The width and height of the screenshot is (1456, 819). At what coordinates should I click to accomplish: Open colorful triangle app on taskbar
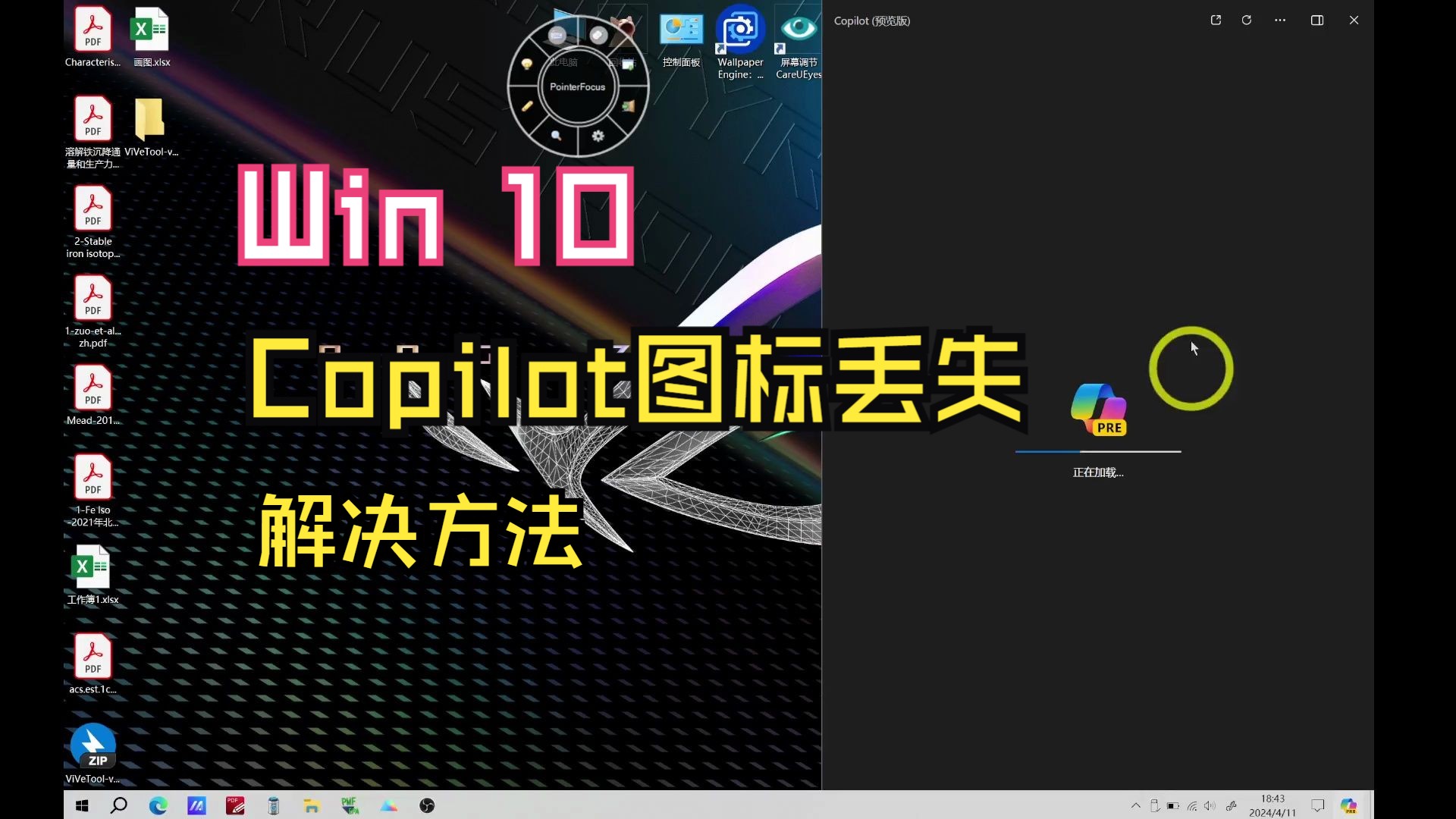coord(389,805)
